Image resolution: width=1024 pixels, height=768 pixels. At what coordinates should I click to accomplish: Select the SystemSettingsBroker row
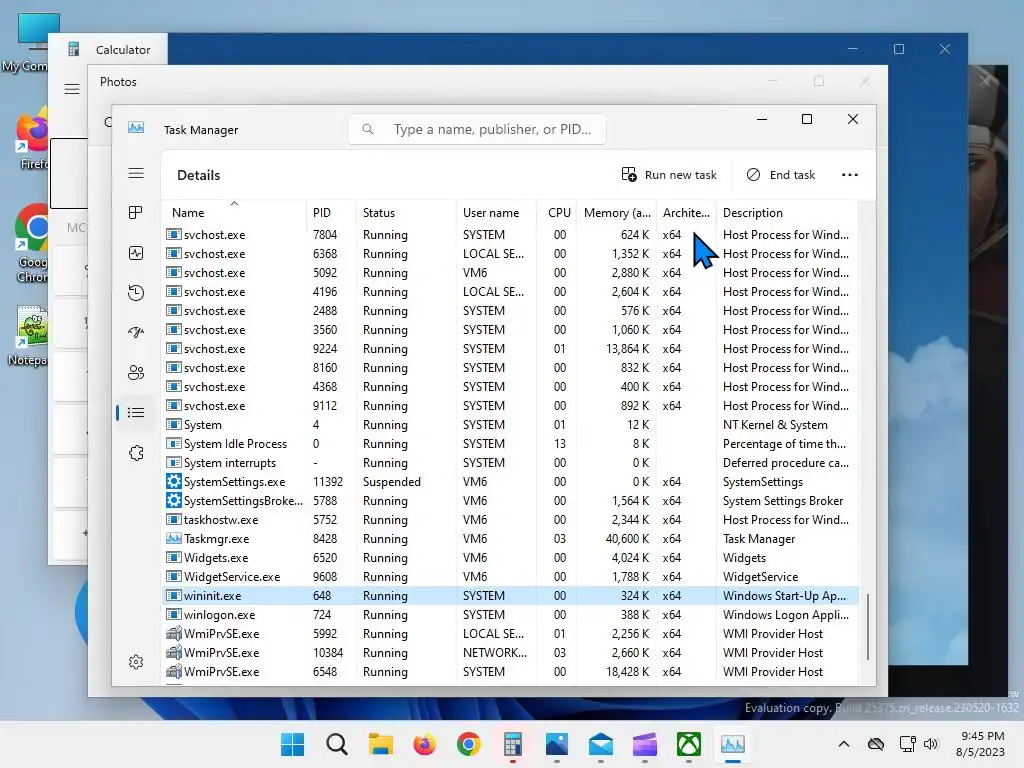[x=510, y=500]
